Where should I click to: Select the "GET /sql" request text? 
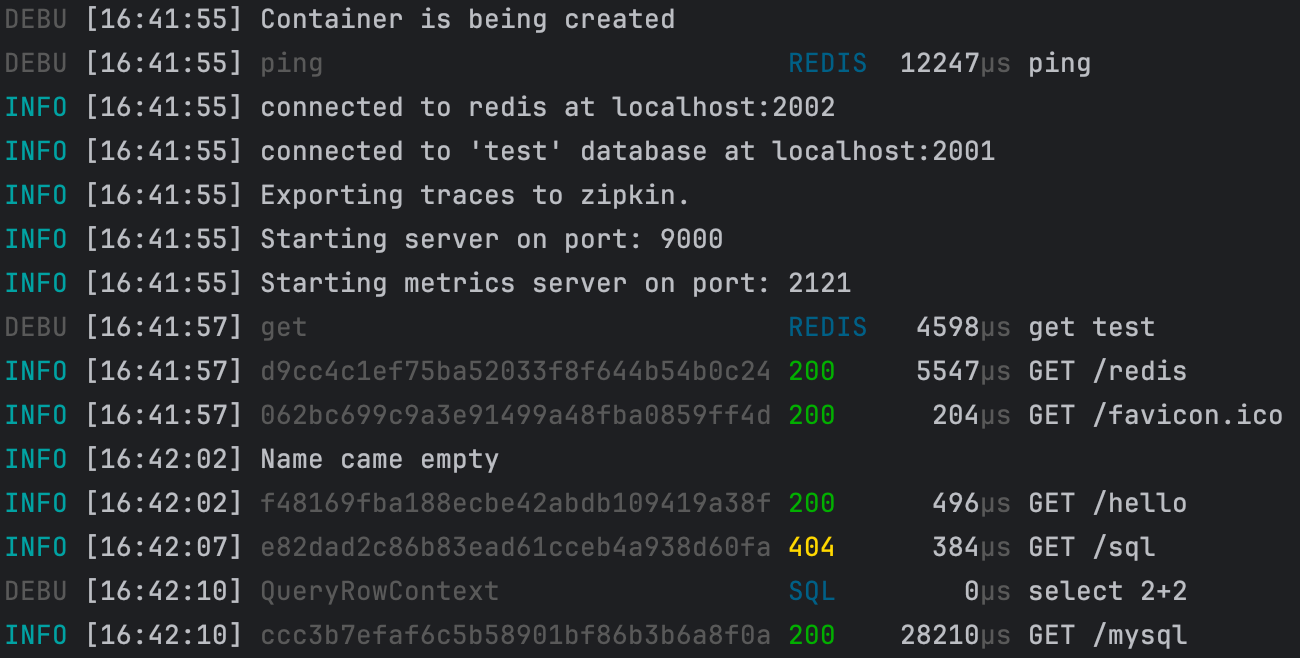(x=1092, y=547)
